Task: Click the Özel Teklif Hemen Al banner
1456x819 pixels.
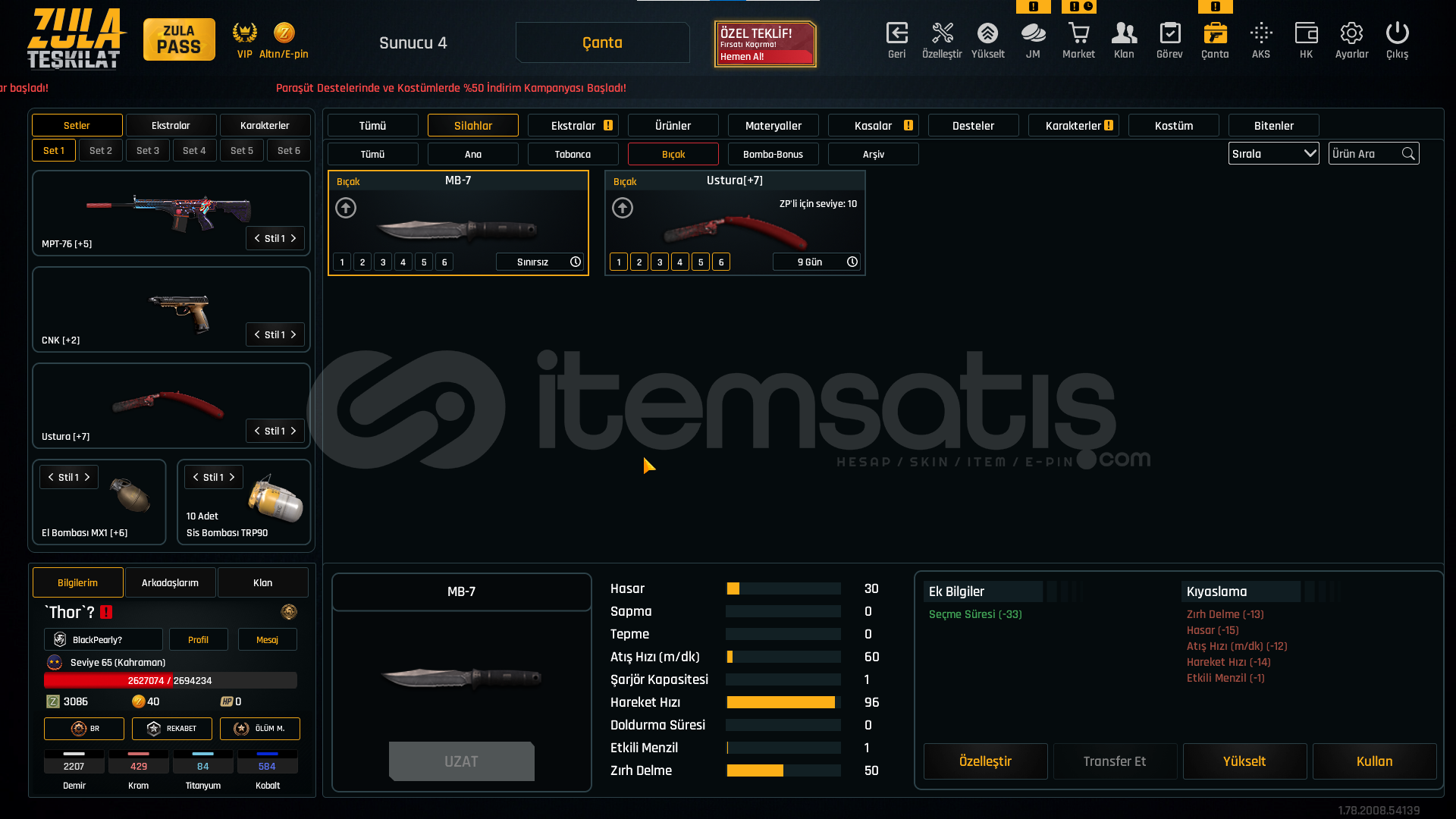Action: coord(765,44)
